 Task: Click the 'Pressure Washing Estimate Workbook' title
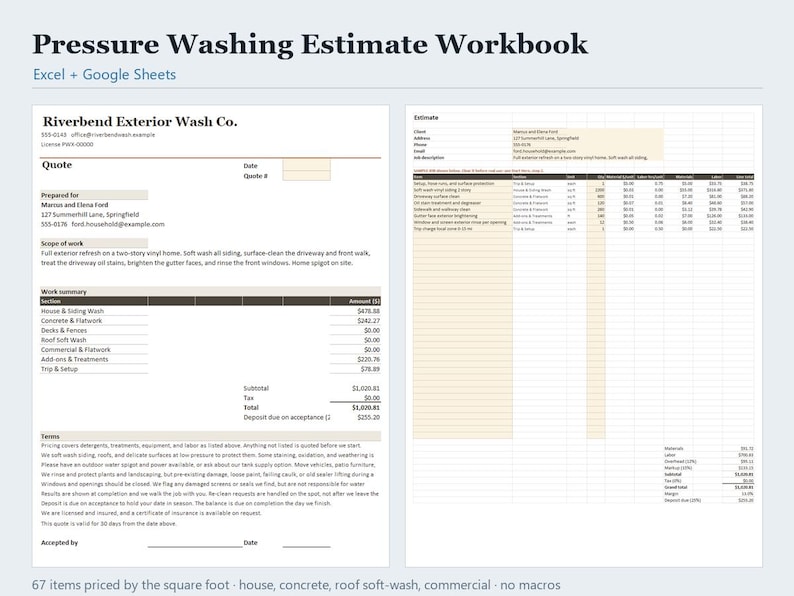[310, 45]
